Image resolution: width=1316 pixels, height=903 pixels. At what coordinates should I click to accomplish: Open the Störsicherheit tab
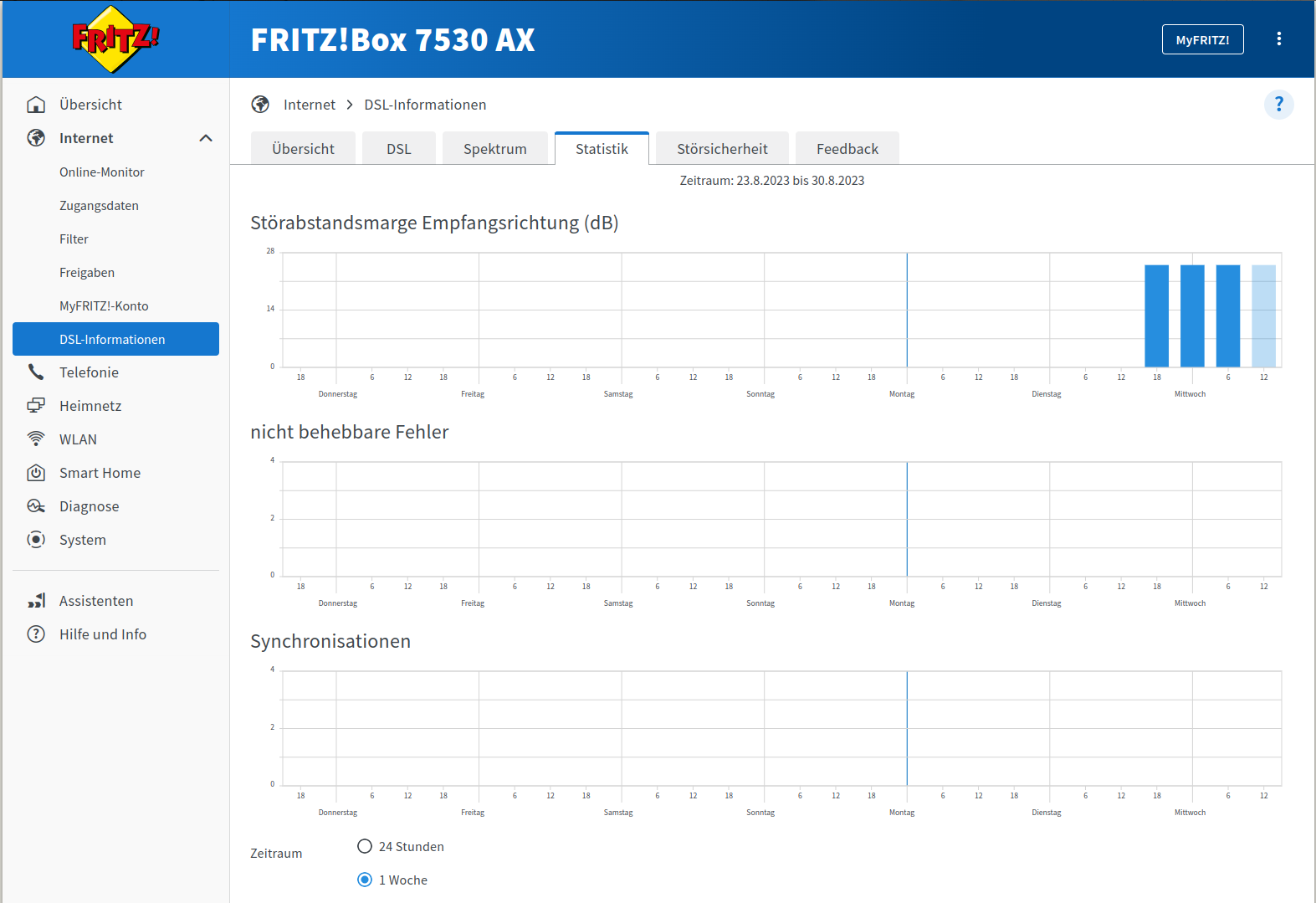(x=722, y=148)
